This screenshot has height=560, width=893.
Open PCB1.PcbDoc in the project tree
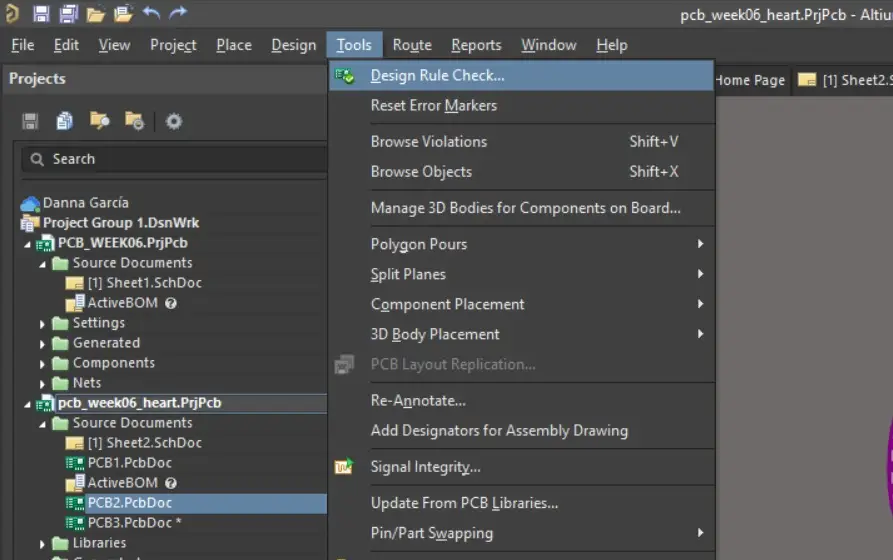coord(129,463)
